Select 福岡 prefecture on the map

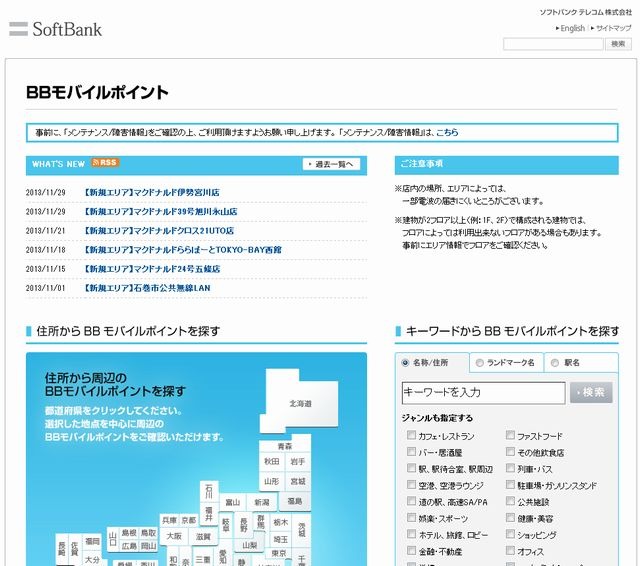pos(93,541)
